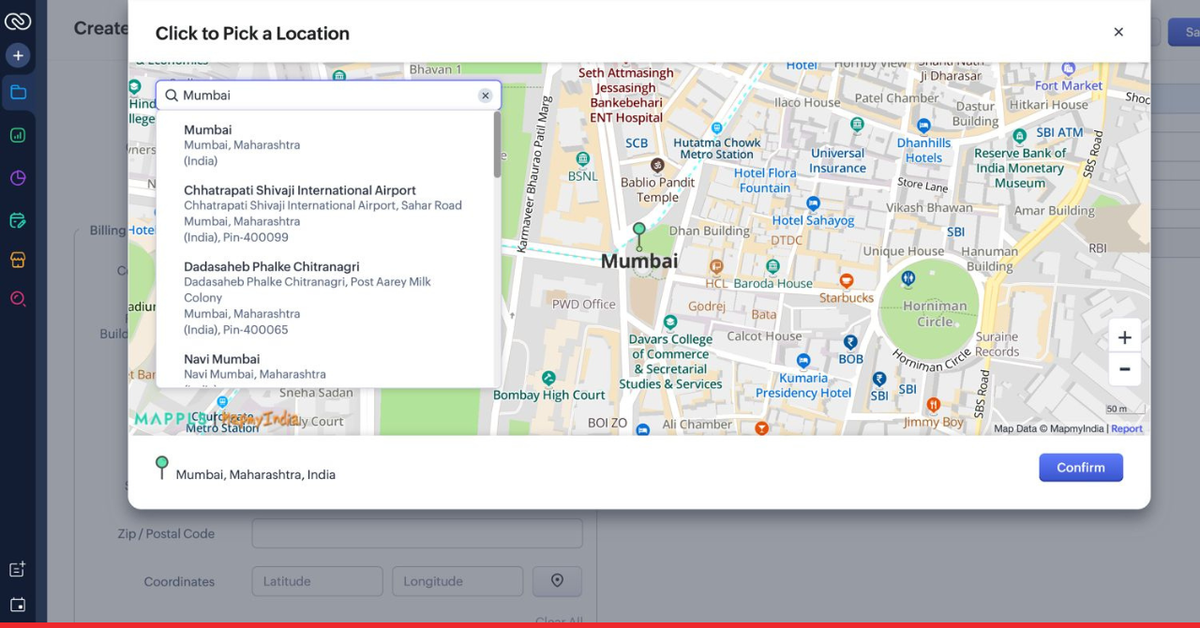Clear the Mumbai search text with the X icon
Image resolution: width=1200 pixels, height=628 pixels.
pos(485,95)
